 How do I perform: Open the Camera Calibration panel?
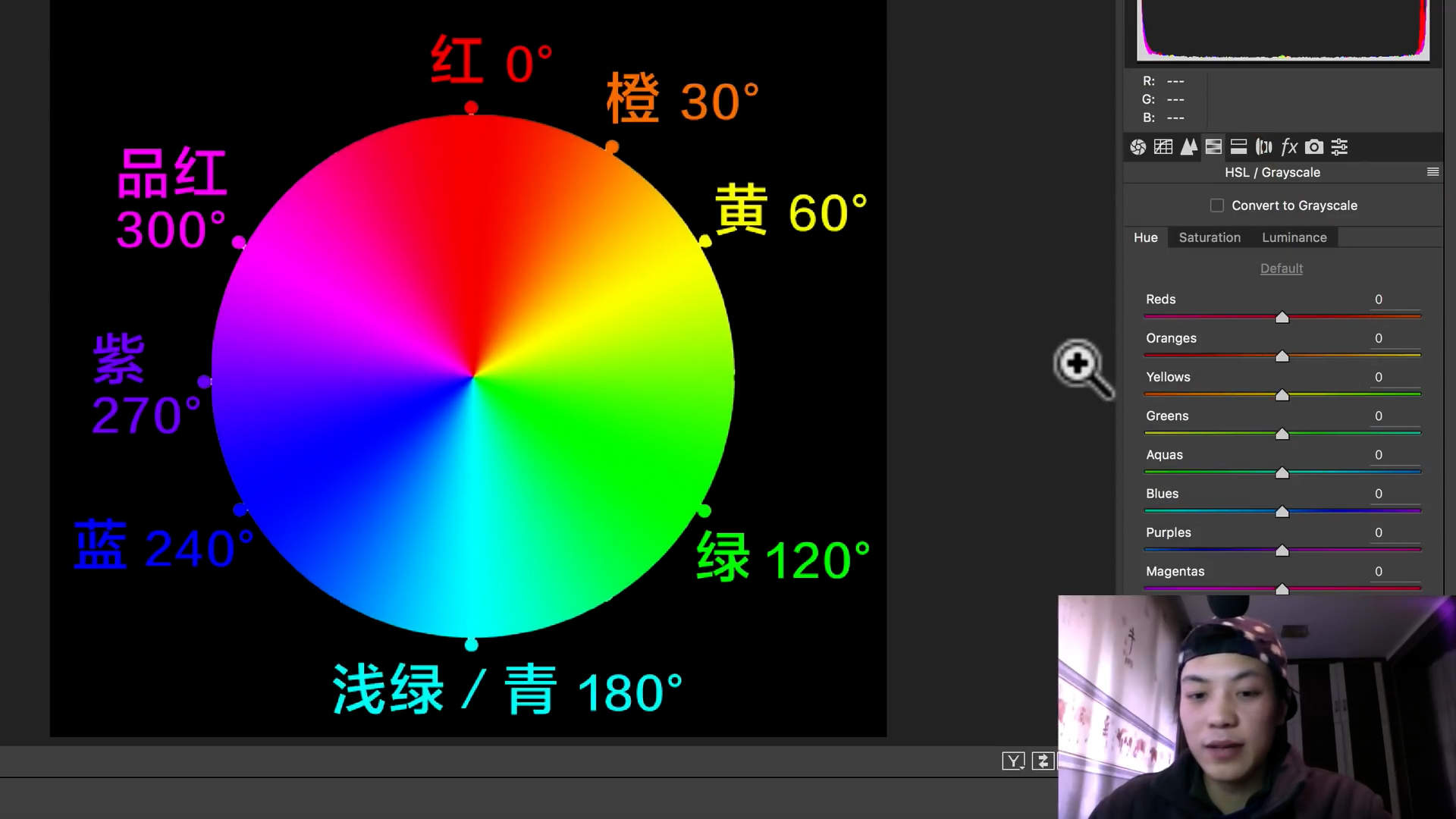pyautogui.click(x=1314, y=146)
